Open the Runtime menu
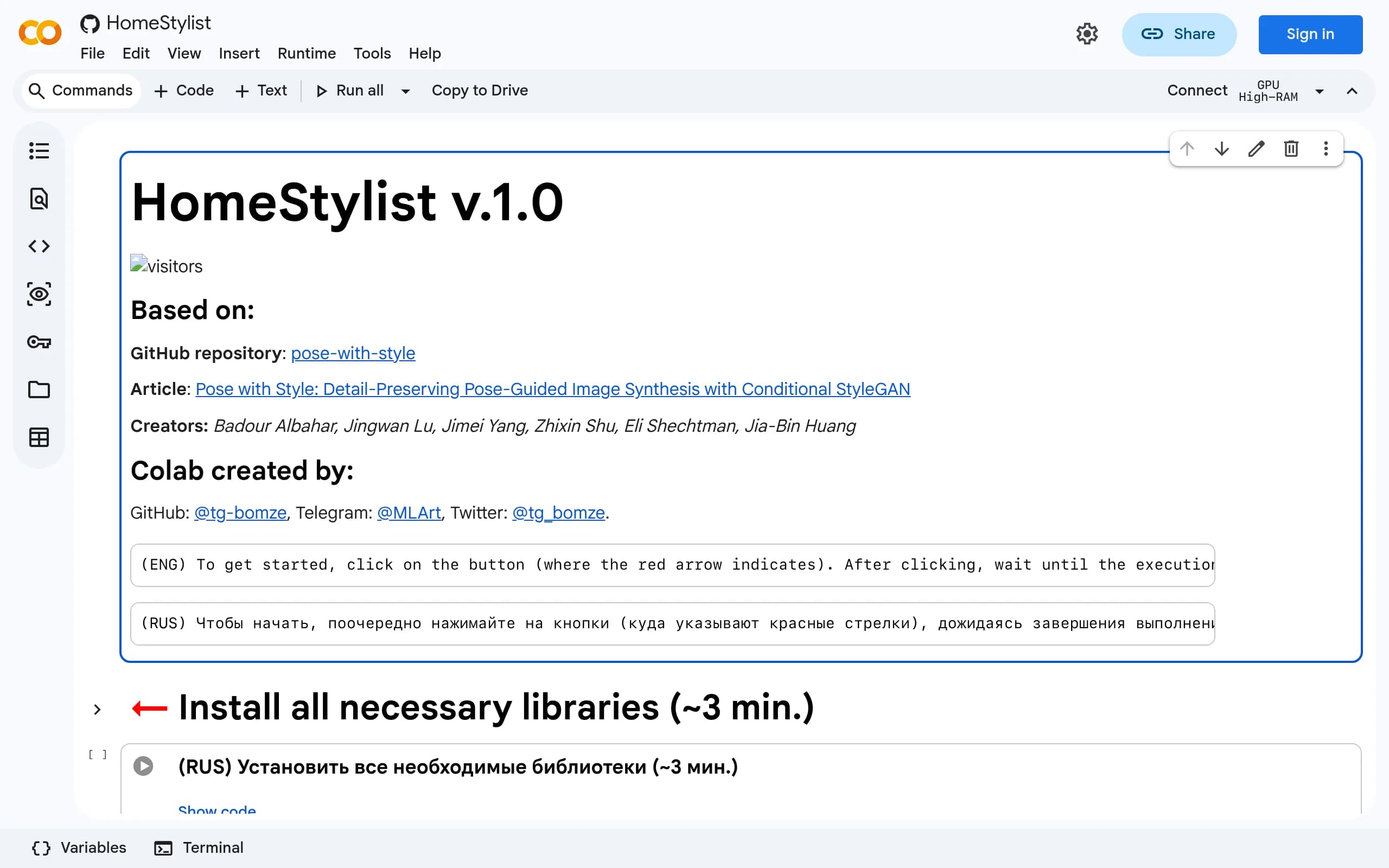 pos(307,53)
